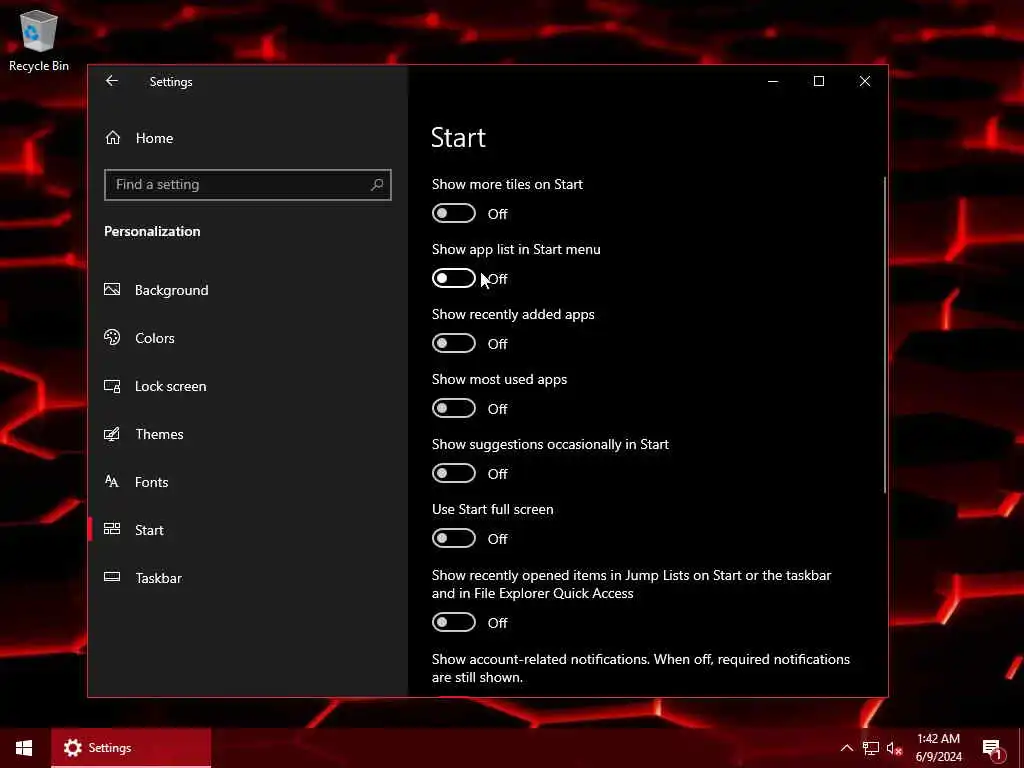Viewport: 1024px width, 768px height.
Task: Click the Settings gear in the taskbar
Action: (72, 748)
